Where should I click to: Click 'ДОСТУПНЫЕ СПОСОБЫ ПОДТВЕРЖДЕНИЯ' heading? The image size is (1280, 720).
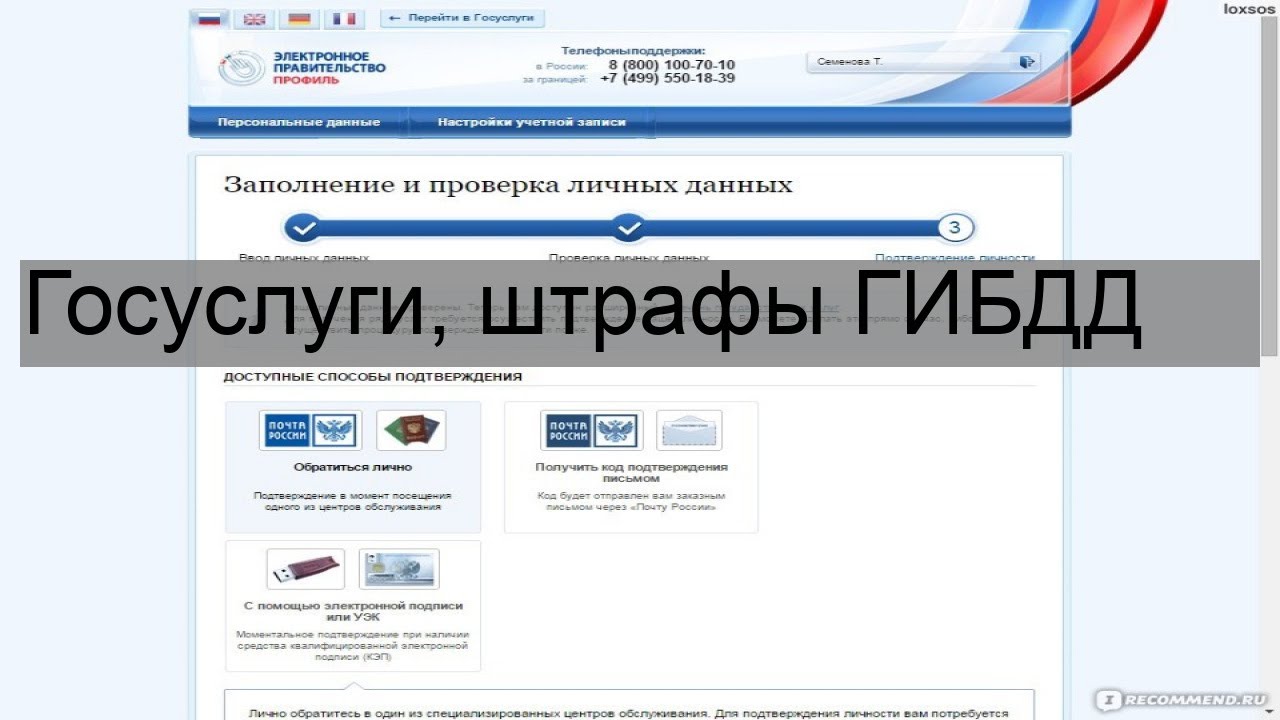click(x=373, y=377)
